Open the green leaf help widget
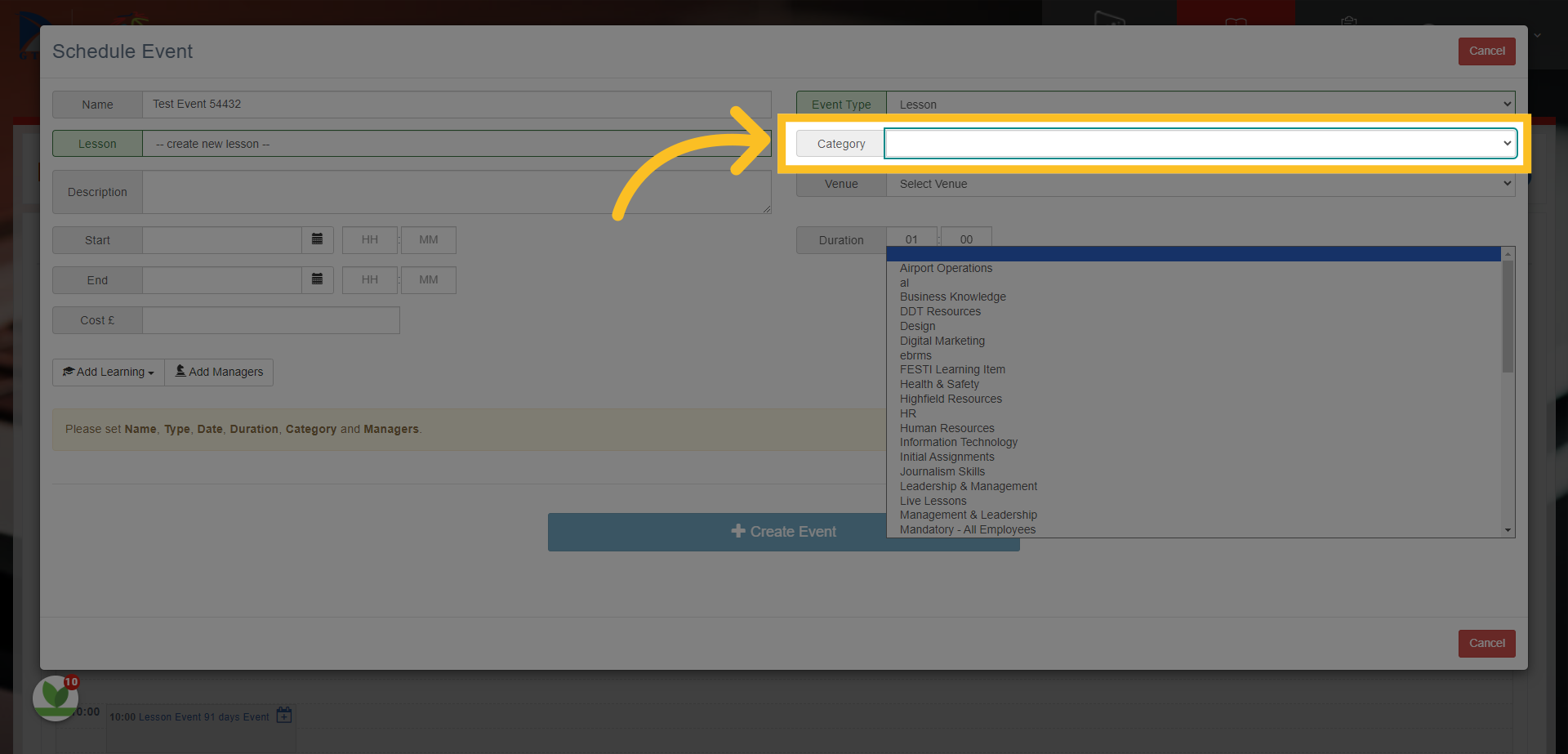 (x=55, y=697)
